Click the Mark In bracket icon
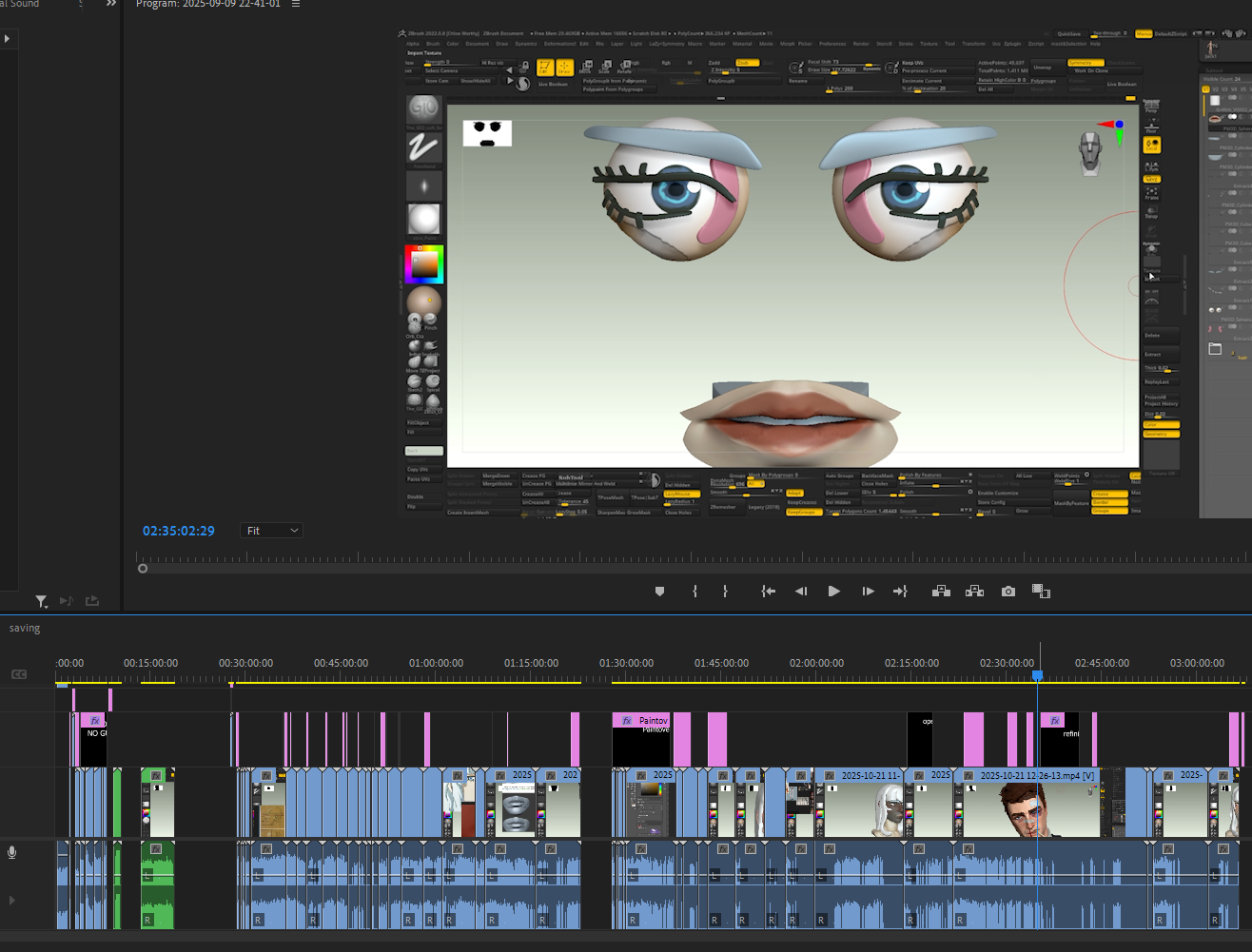 point(694,592)
